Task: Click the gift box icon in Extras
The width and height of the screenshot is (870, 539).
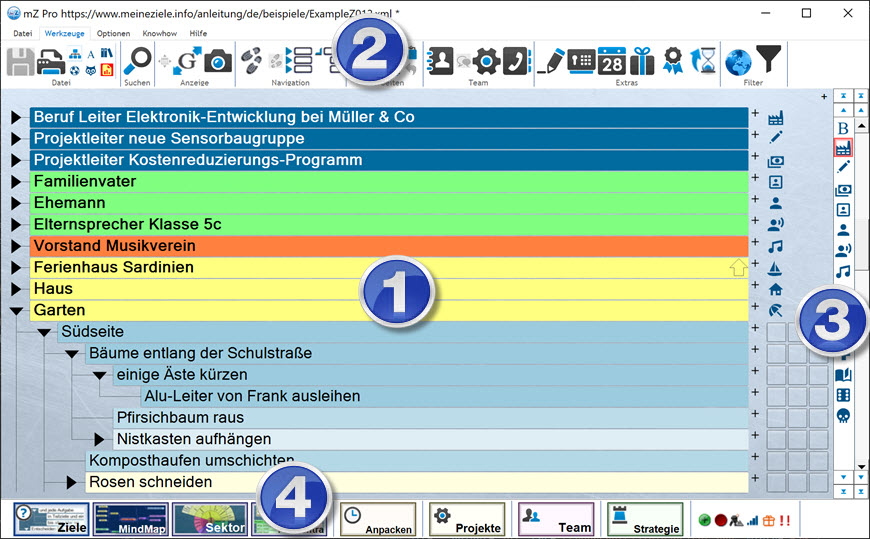Action: 641,61
